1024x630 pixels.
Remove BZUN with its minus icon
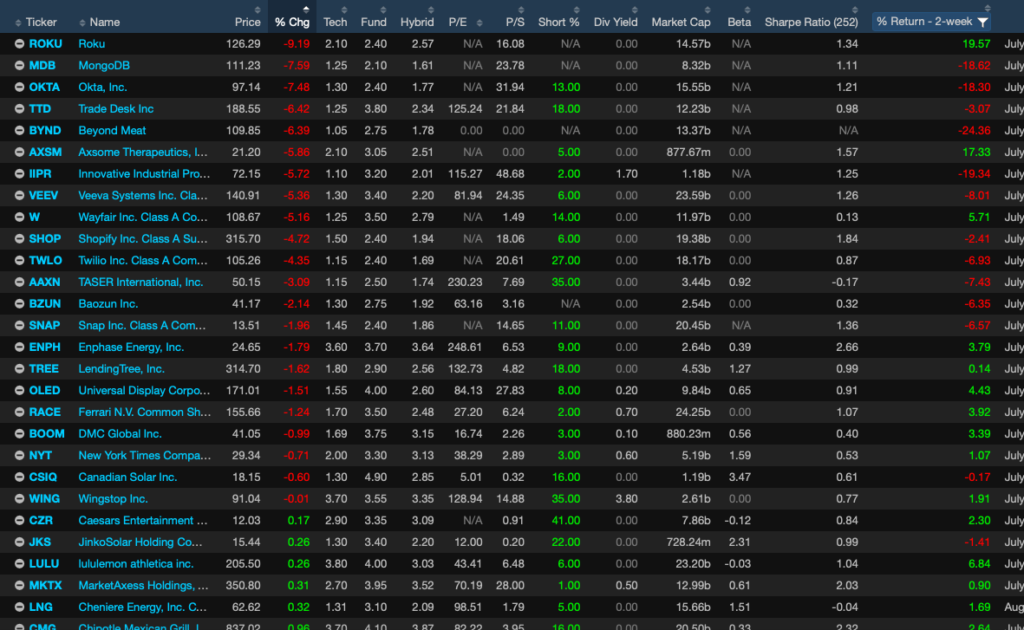click(x=20, y=304)
